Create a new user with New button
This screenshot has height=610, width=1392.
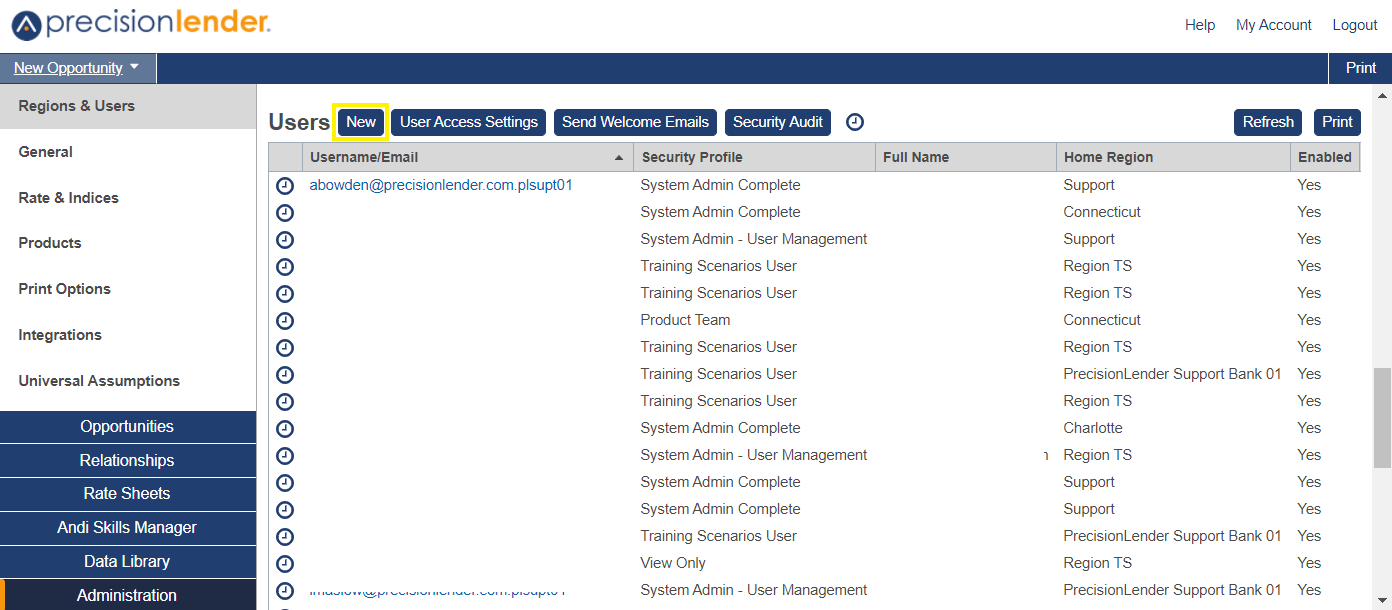361,122
